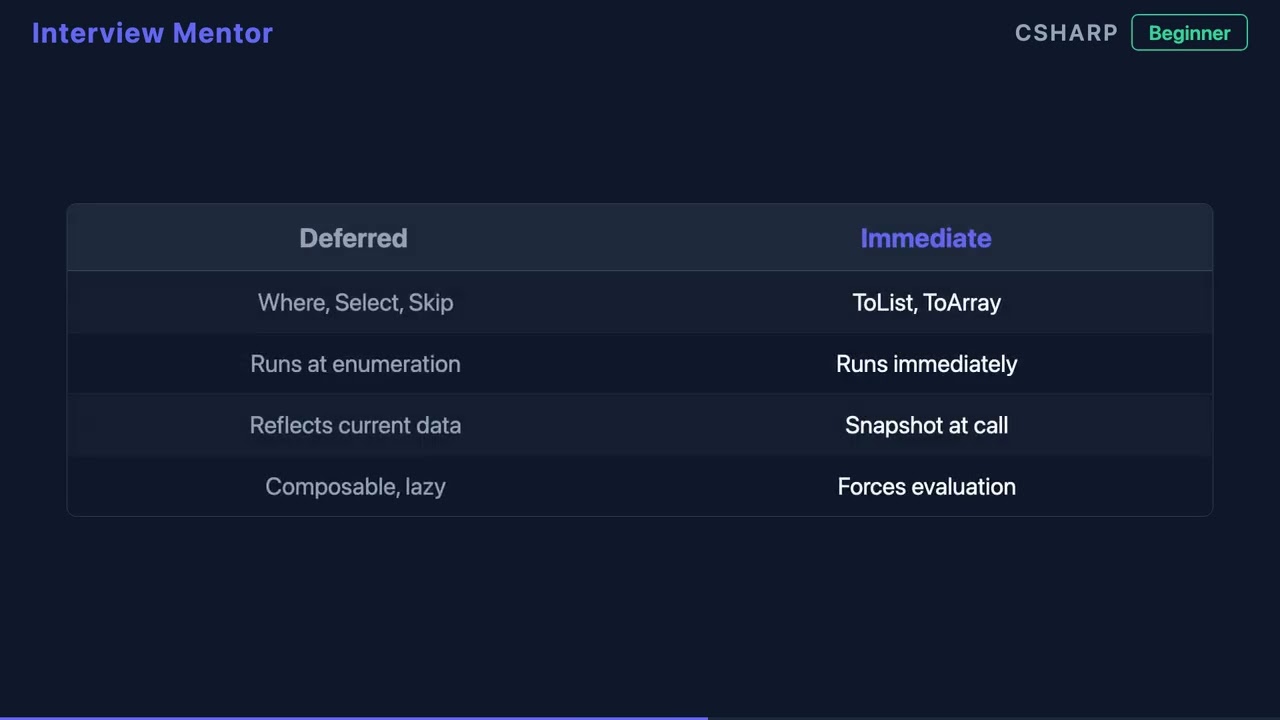Click the CSHARP language label

pos(1066,33)
